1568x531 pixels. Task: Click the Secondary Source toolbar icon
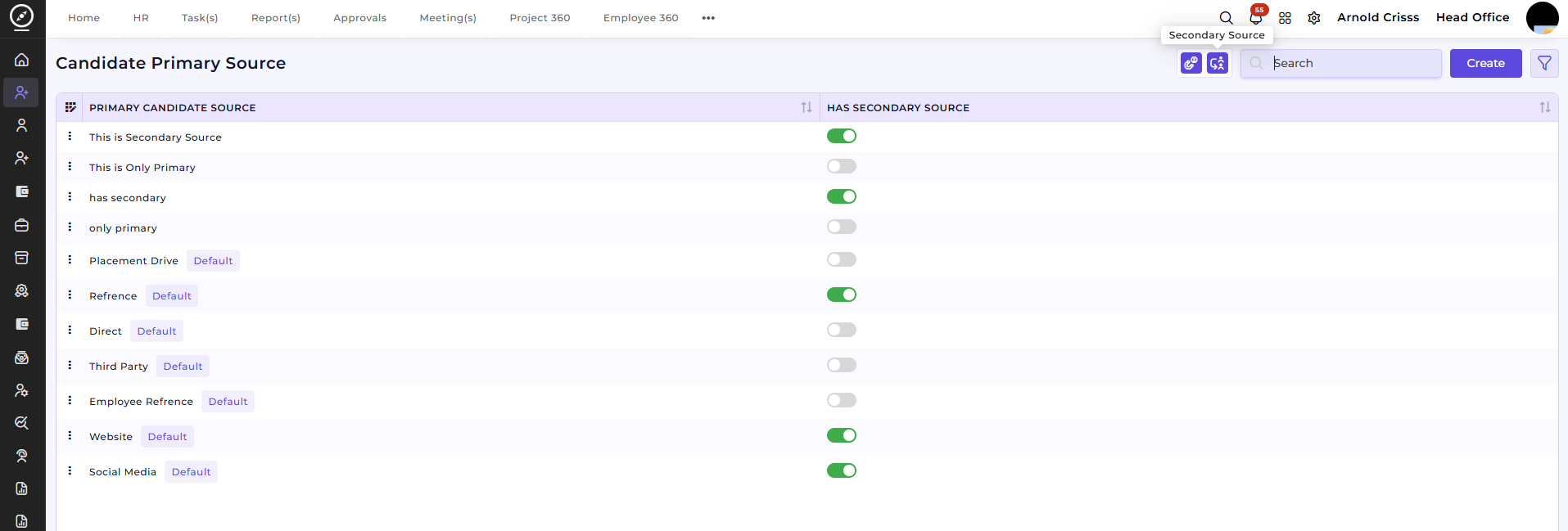(1218, 63)
